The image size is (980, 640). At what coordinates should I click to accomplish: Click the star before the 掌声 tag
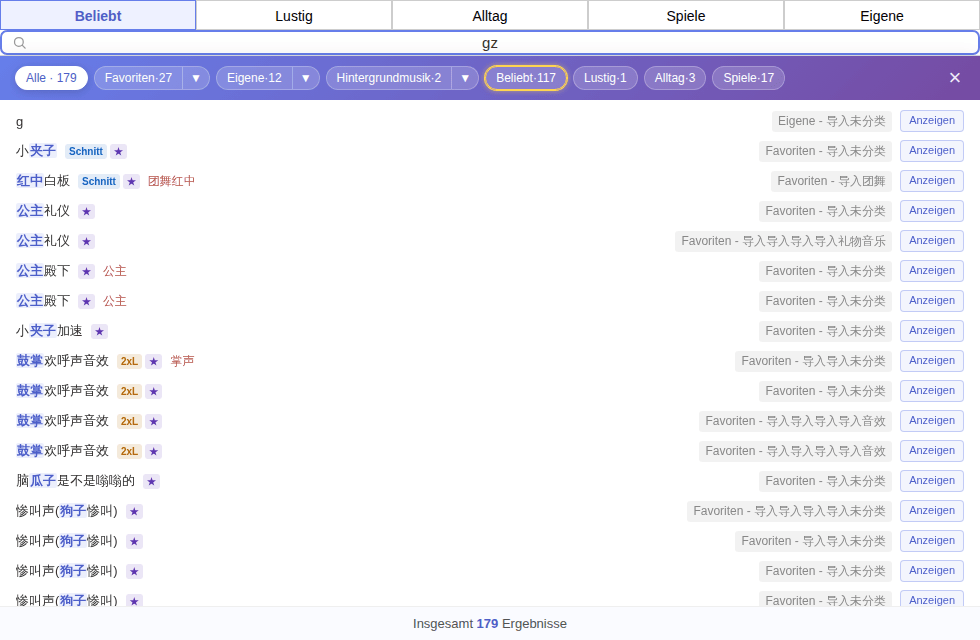(154, 361)
